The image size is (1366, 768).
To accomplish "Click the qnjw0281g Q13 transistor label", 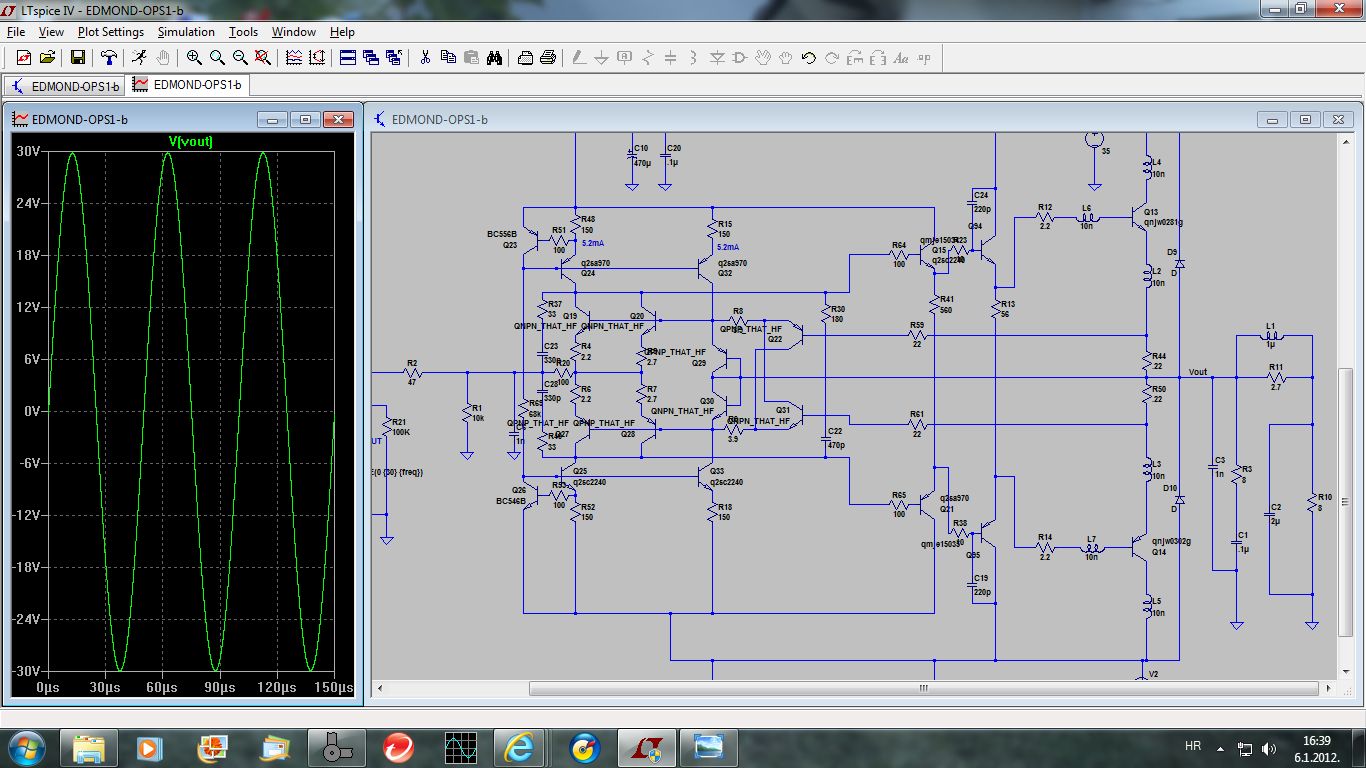I will pyautogui.click(x=1164, y=217).
